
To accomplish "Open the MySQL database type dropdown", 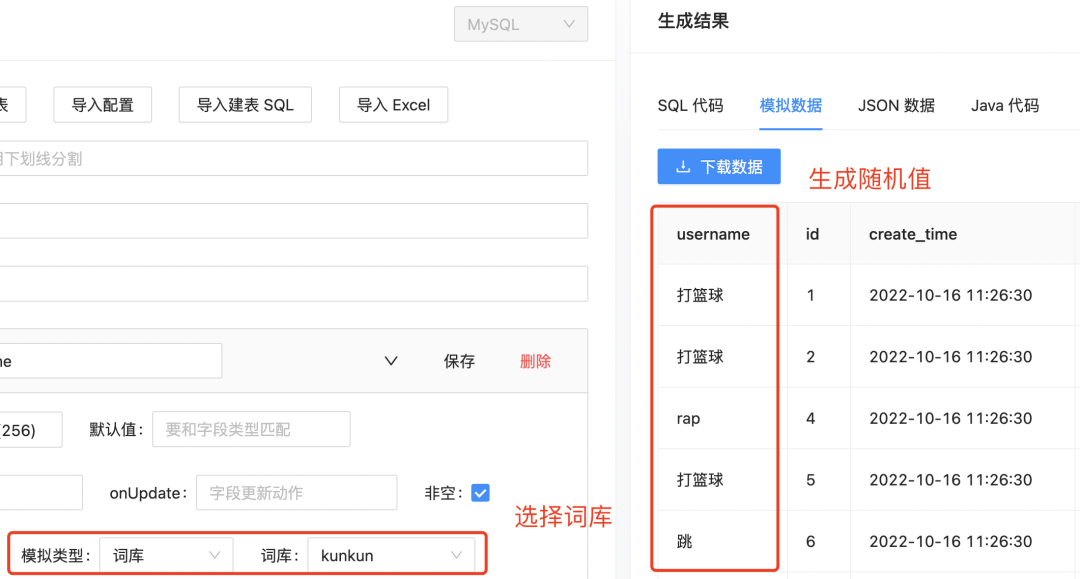I will click(x=521, y=25).
